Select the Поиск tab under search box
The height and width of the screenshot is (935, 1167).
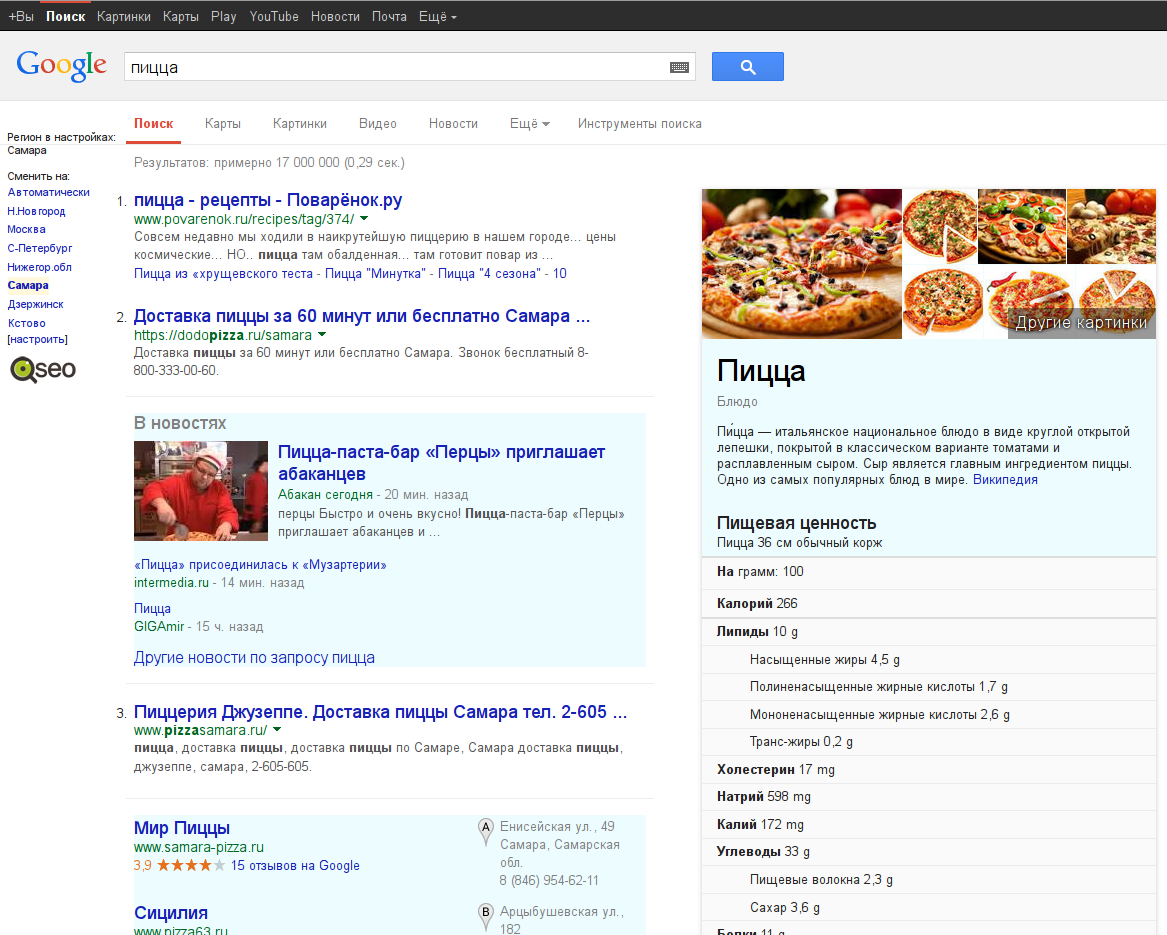tap(153, 124)
